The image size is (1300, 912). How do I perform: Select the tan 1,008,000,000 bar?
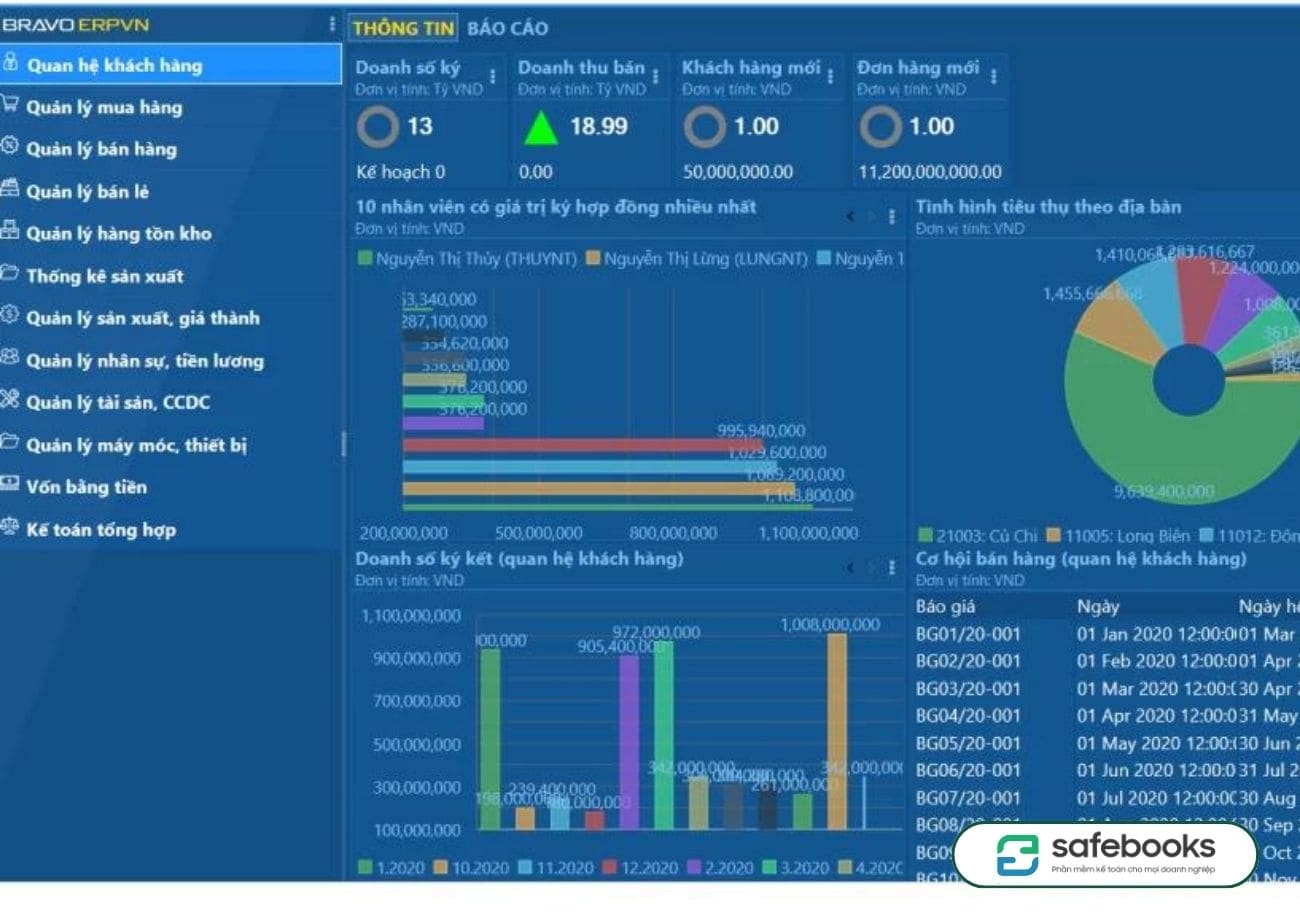836,732
